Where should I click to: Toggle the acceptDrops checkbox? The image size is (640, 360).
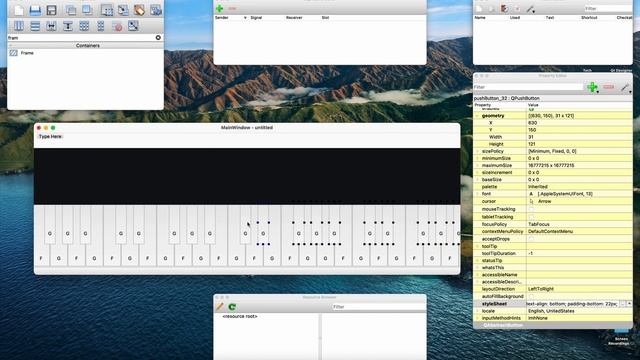coord(531,239)
